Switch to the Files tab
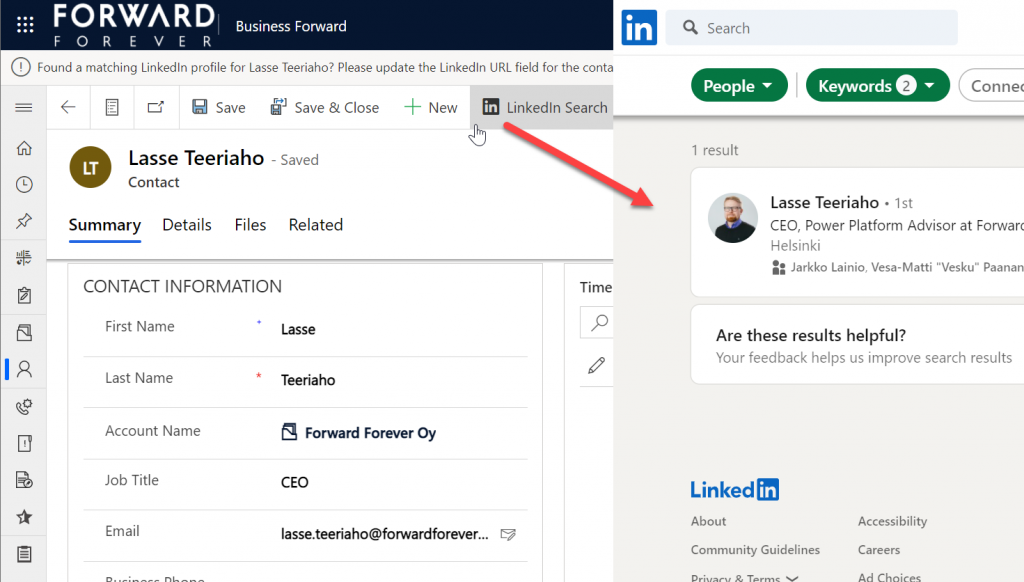This screenshot has height=582, width=1024. (250, 225)
